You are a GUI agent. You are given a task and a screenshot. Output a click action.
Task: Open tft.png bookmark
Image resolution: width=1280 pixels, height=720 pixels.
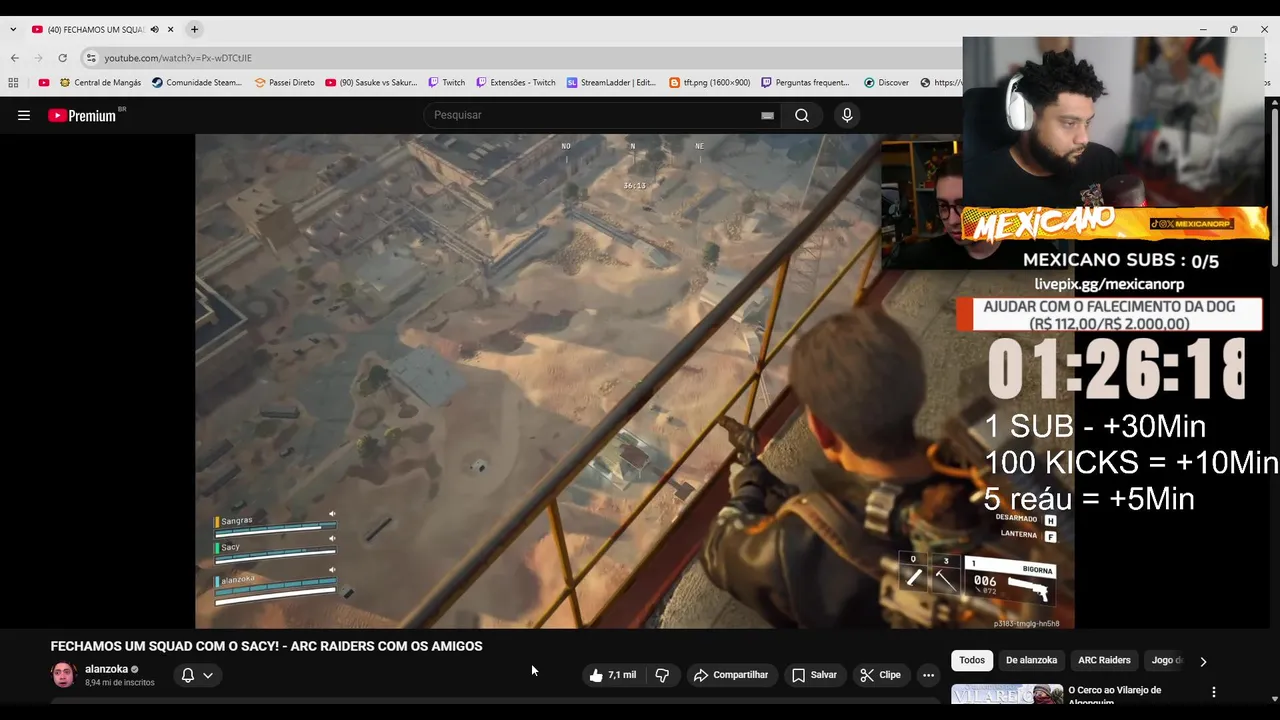(709, 83)
